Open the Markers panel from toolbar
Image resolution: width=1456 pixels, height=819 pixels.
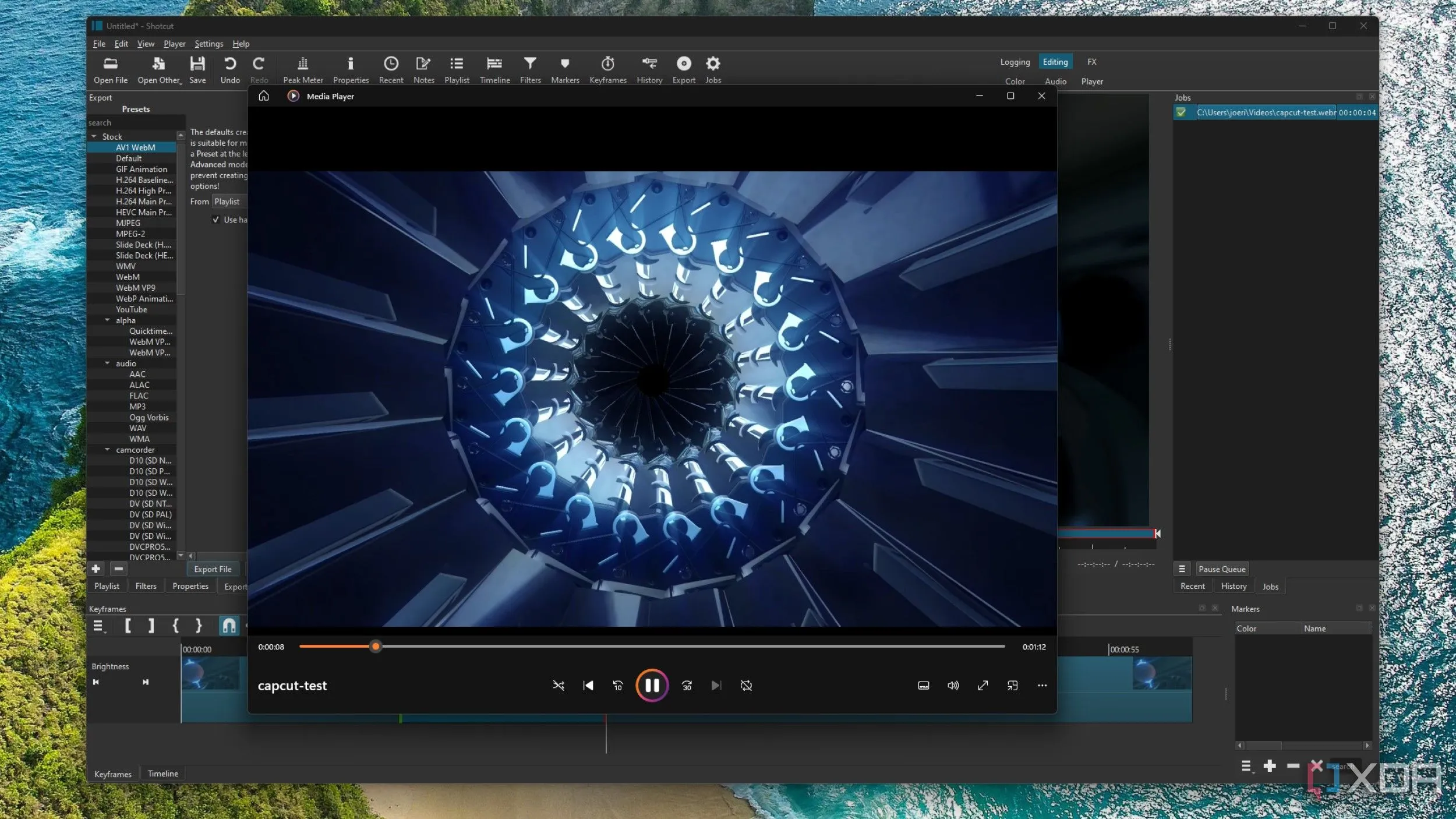[565, 70]
